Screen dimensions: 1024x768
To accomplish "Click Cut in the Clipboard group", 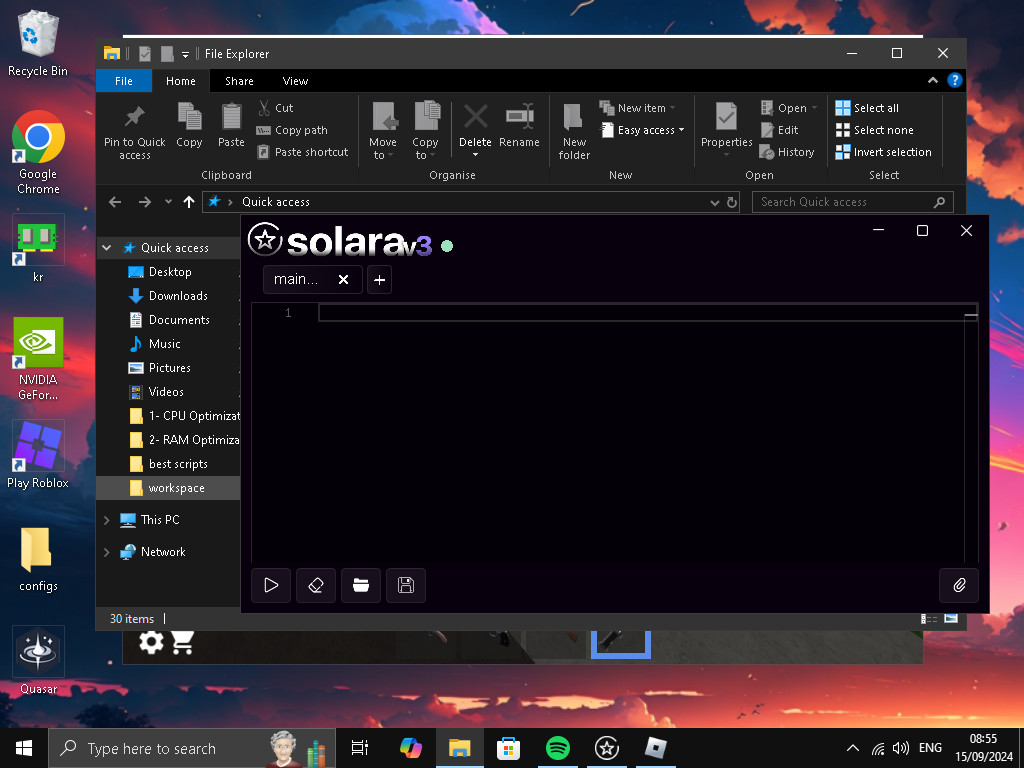I will pyautogui.click(x=276, y=108).
